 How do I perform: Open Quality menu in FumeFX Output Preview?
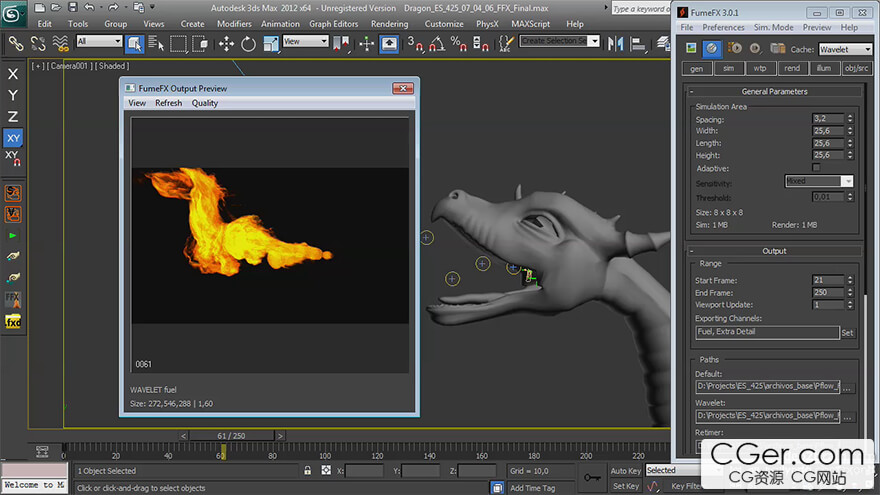click(x=205, y=103)
